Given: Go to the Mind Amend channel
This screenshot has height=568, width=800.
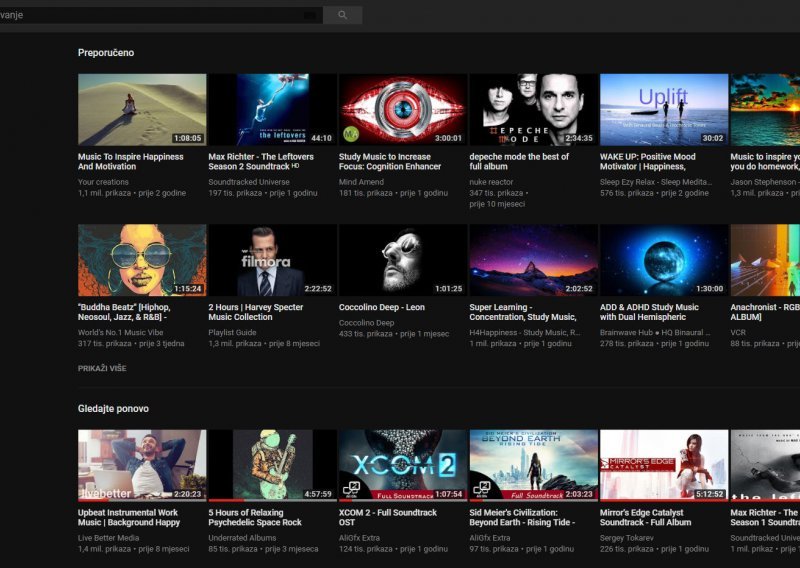Looking at the screenshot, I should point(362,182).
